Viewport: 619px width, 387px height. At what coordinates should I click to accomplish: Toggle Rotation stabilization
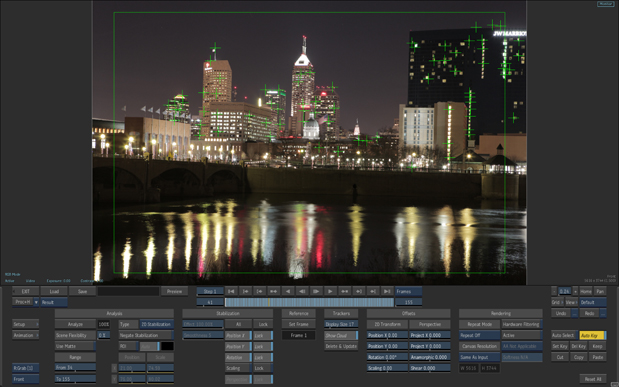238,357
